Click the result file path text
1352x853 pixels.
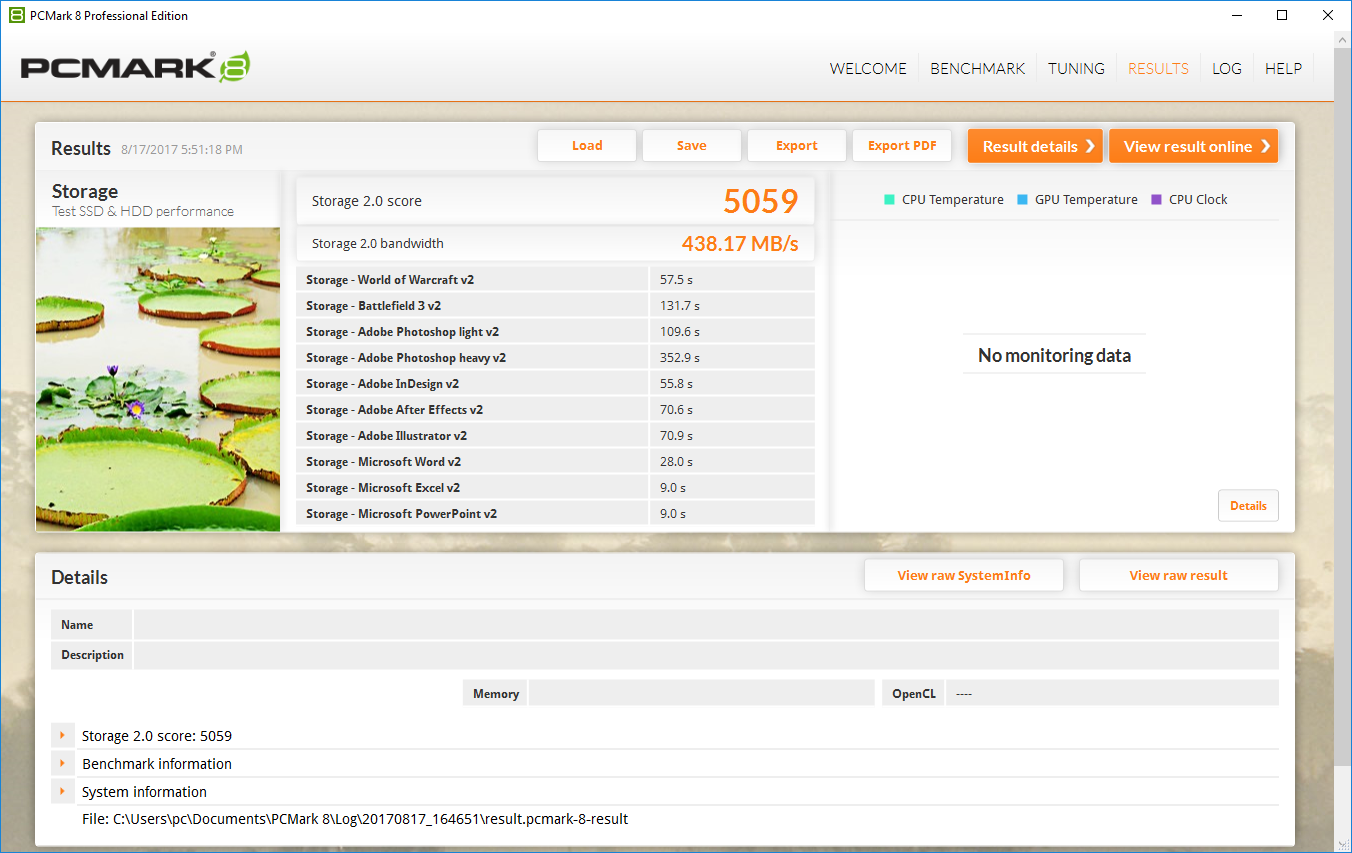point(355,819)
